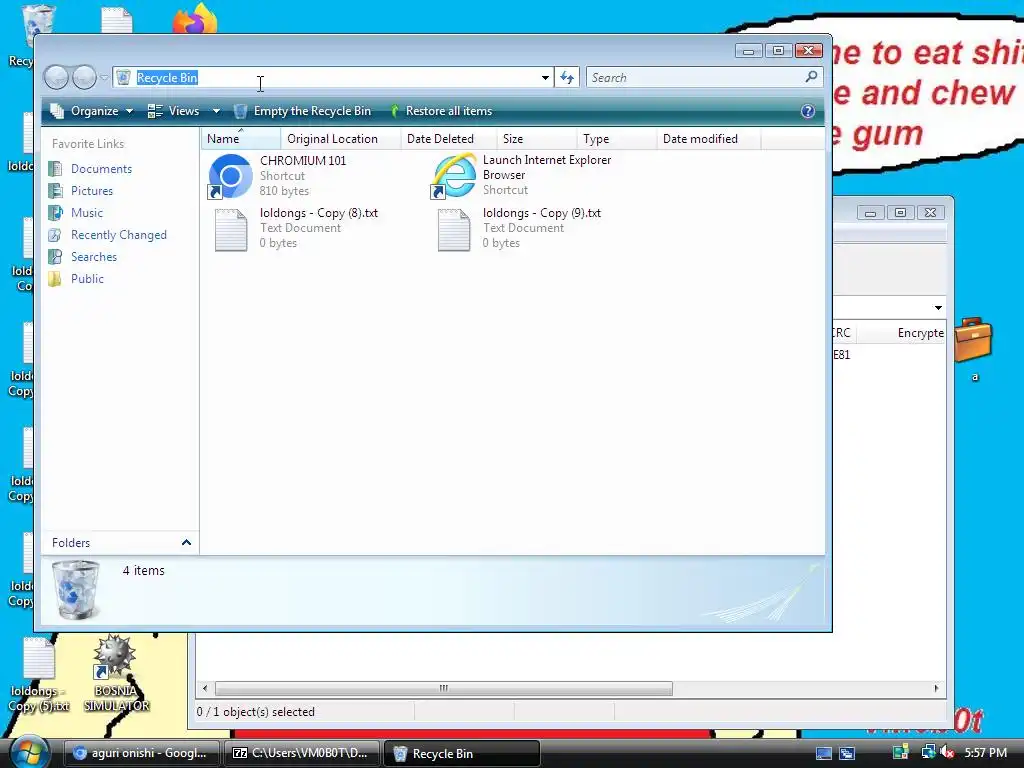The image size is (1024, 768).
Task: Click the Show Desktop quick launch icon
Action: coord(824,753)
